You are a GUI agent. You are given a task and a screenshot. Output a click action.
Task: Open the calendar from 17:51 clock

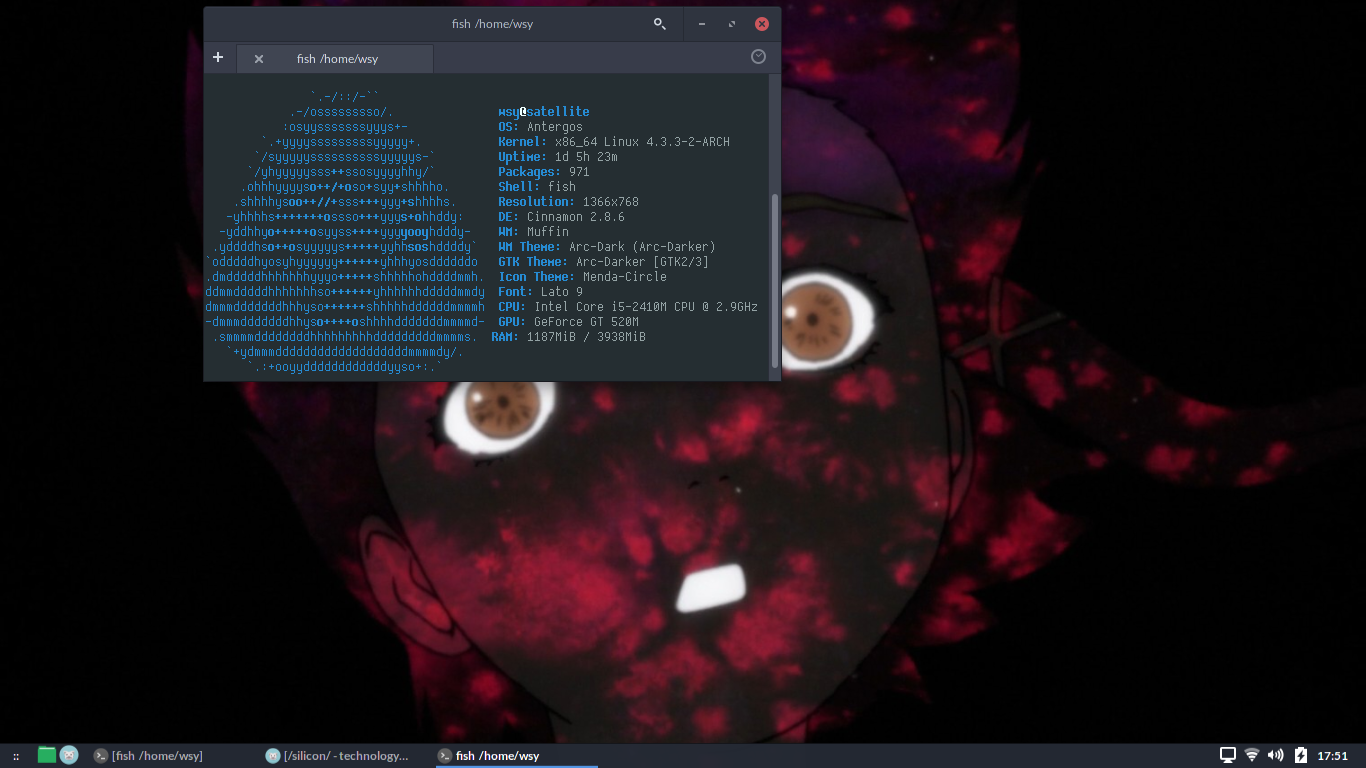point(1333,756)
